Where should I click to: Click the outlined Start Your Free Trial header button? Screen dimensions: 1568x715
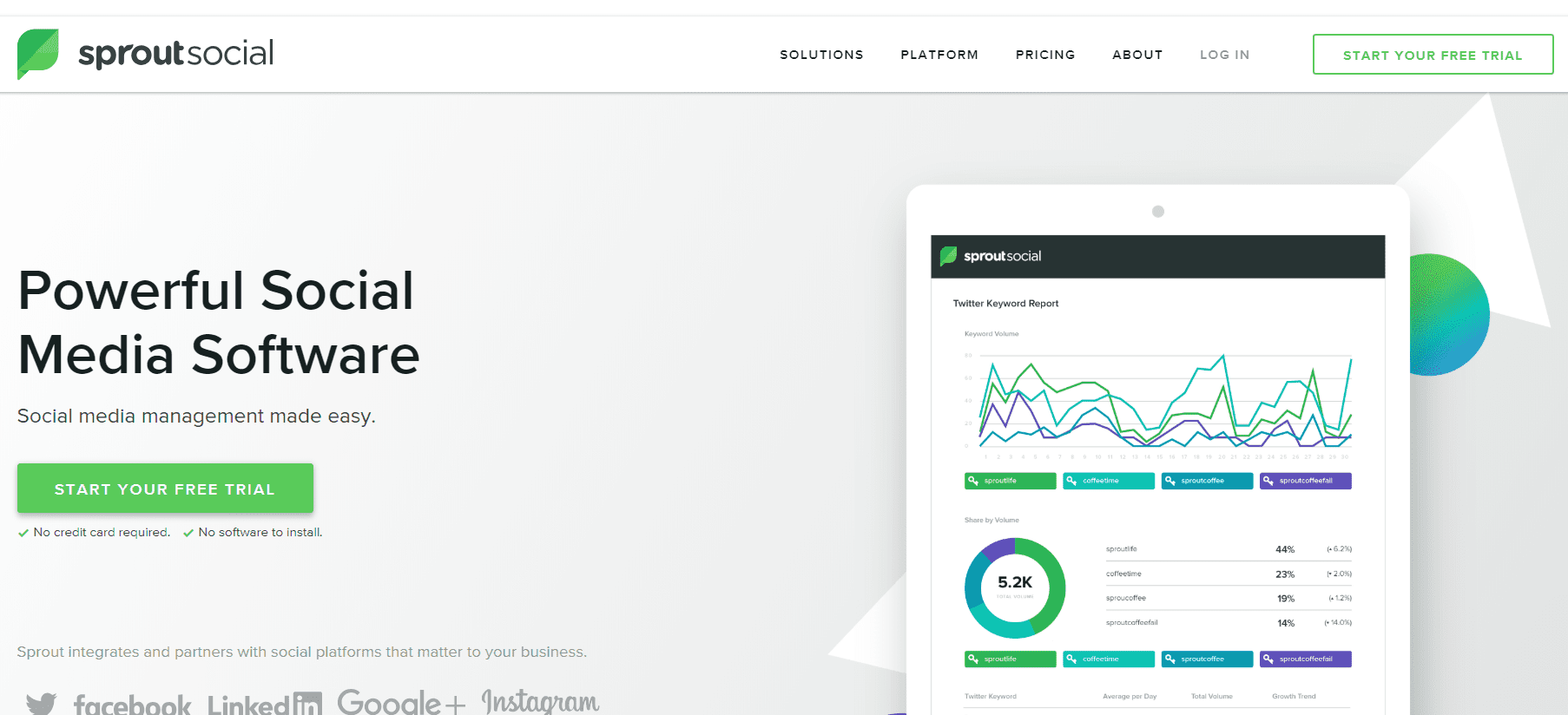point(1433,55)
